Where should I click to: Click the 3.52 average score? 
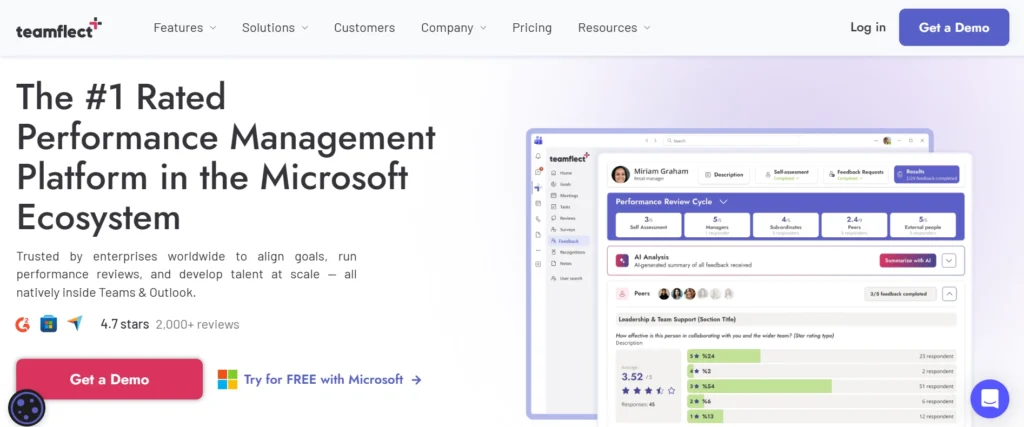point(632,376)
